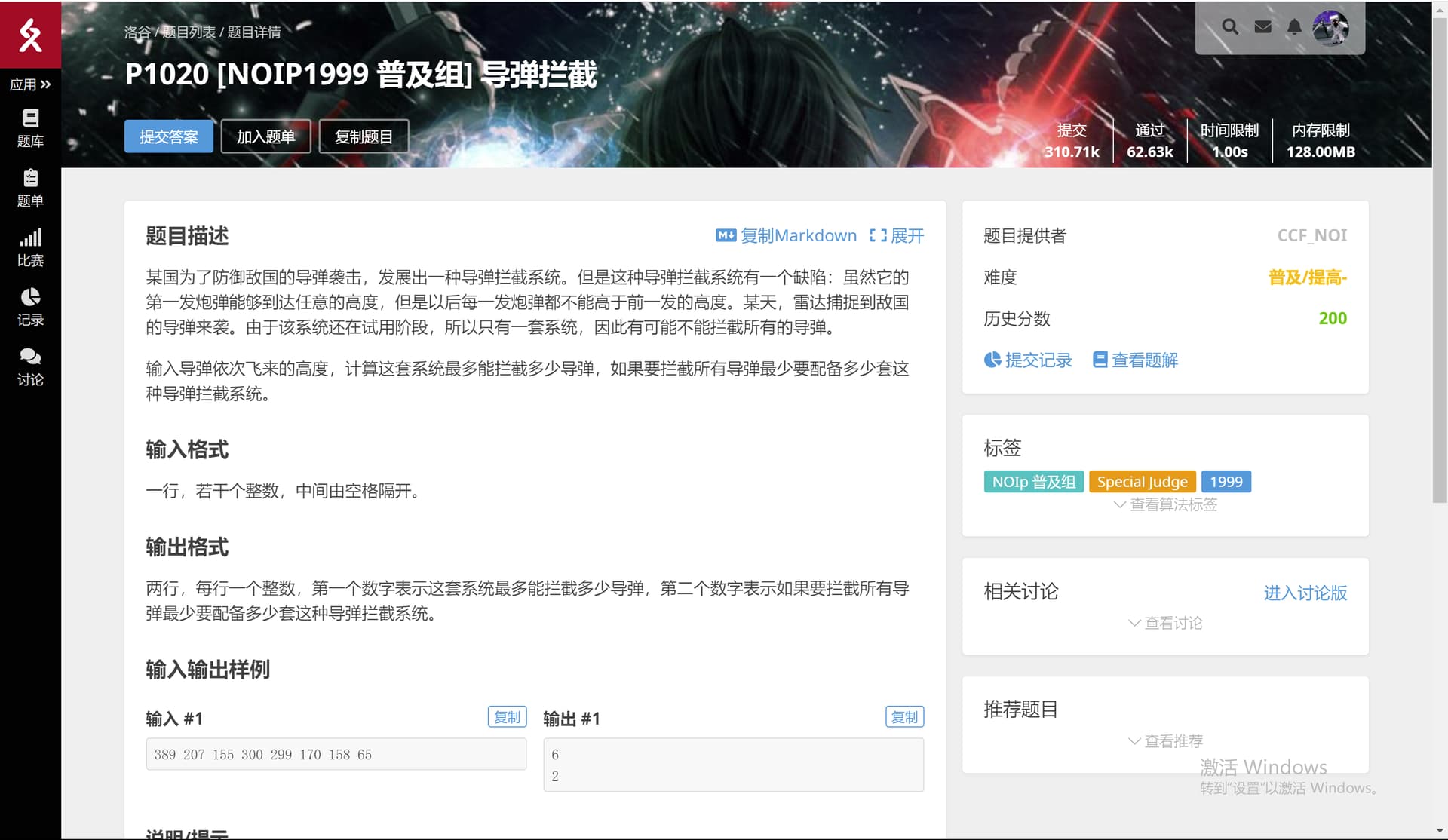
Task: Click the 提交答案 submit button
Action: coord(169,136)
